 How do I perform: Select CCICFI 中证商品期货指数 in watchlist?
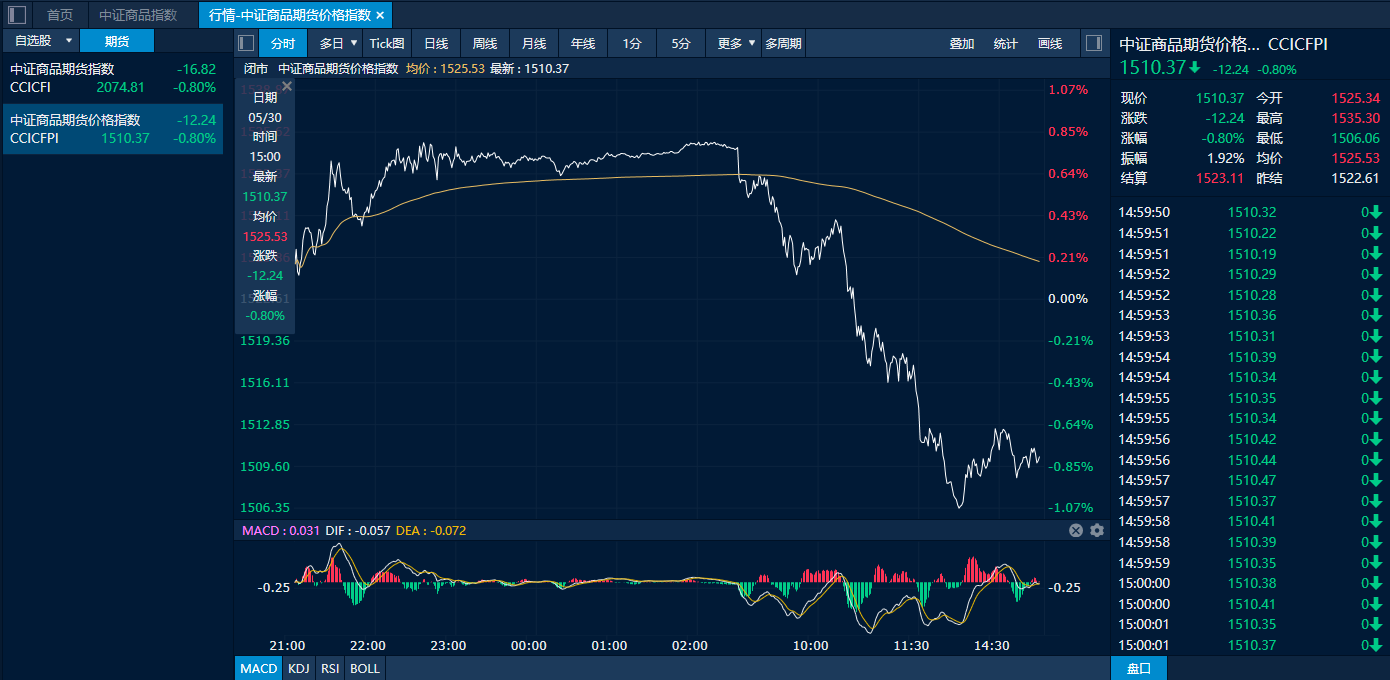(112, 78)
